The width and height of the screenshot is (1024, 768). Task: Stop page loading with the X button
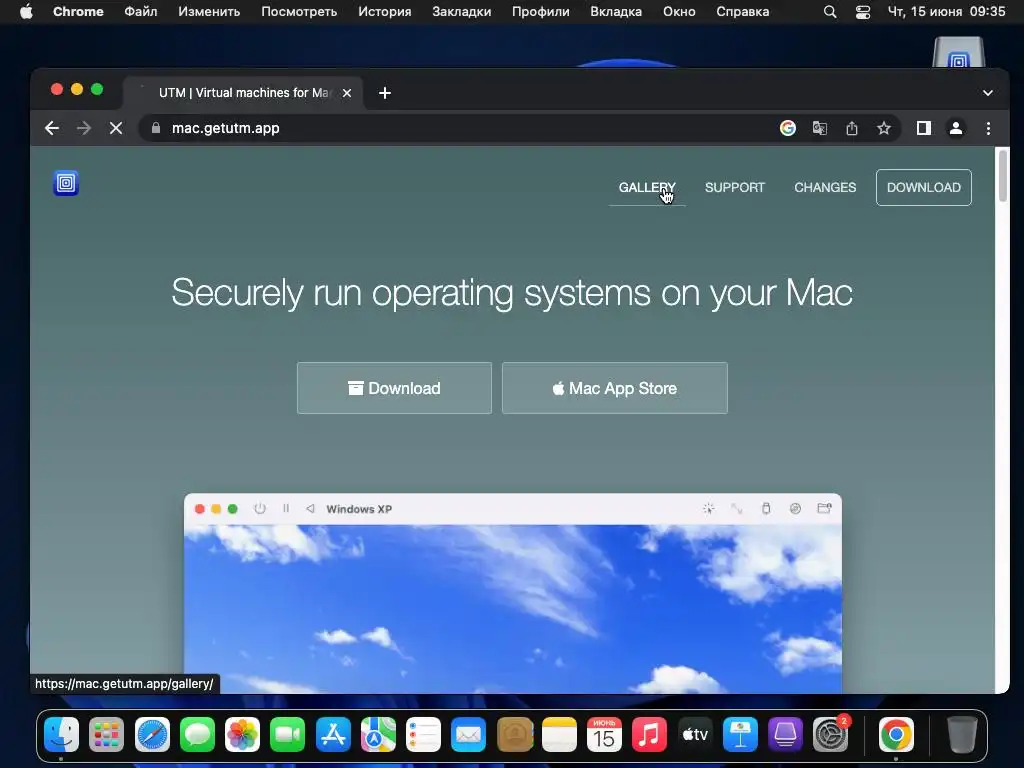116,128
